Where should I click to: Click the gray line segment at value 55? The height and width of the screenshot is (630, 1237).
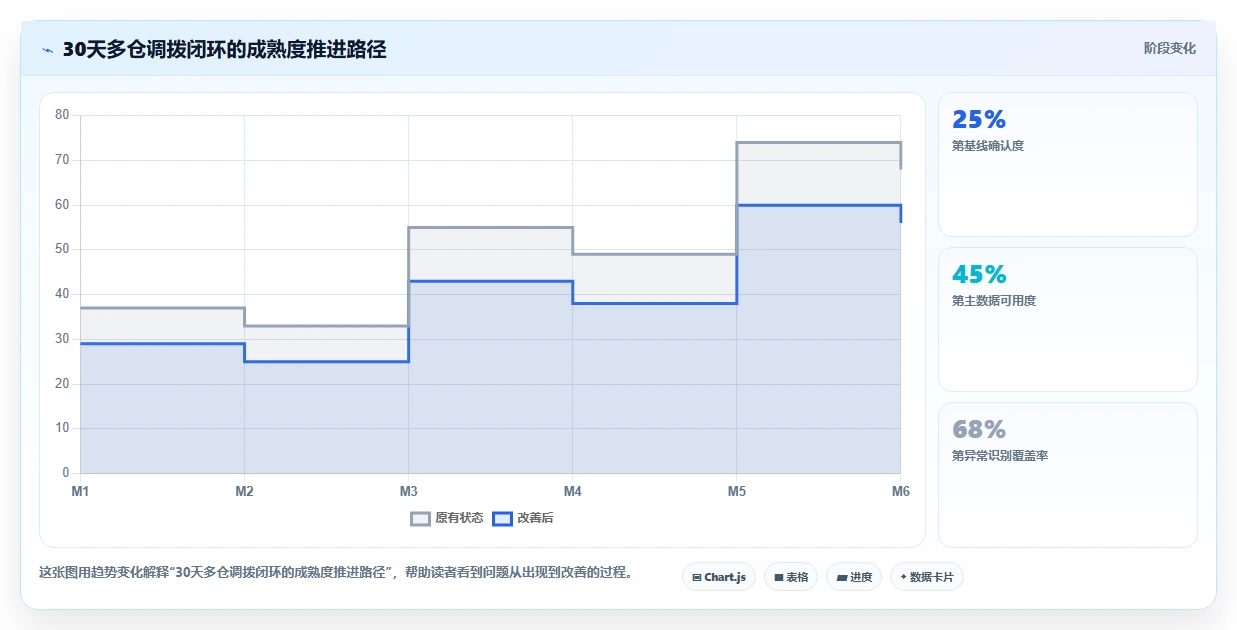[x=490, y=227]
